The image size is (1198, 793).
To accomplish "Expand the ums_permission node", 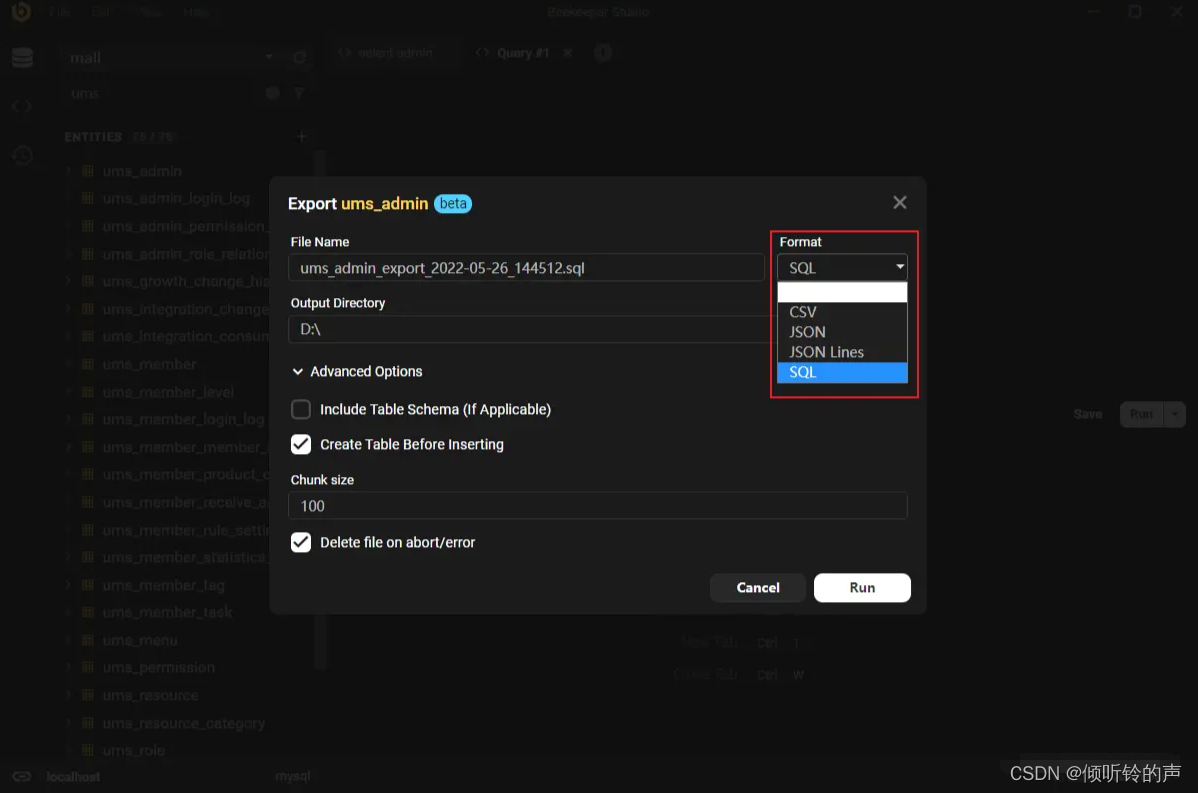I will coord(68,668).
